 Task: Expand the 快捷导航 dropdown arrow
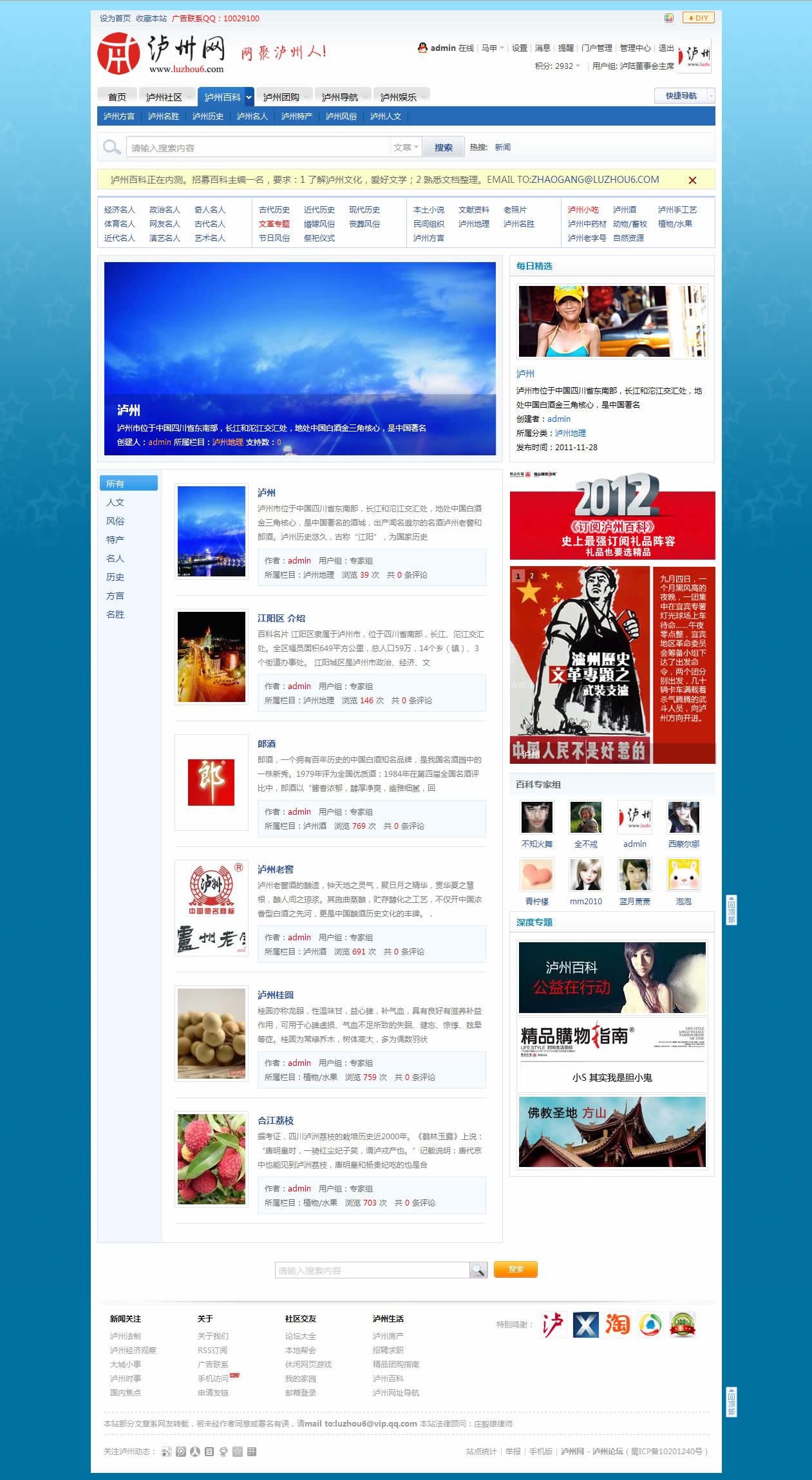[x=711, y=96]
